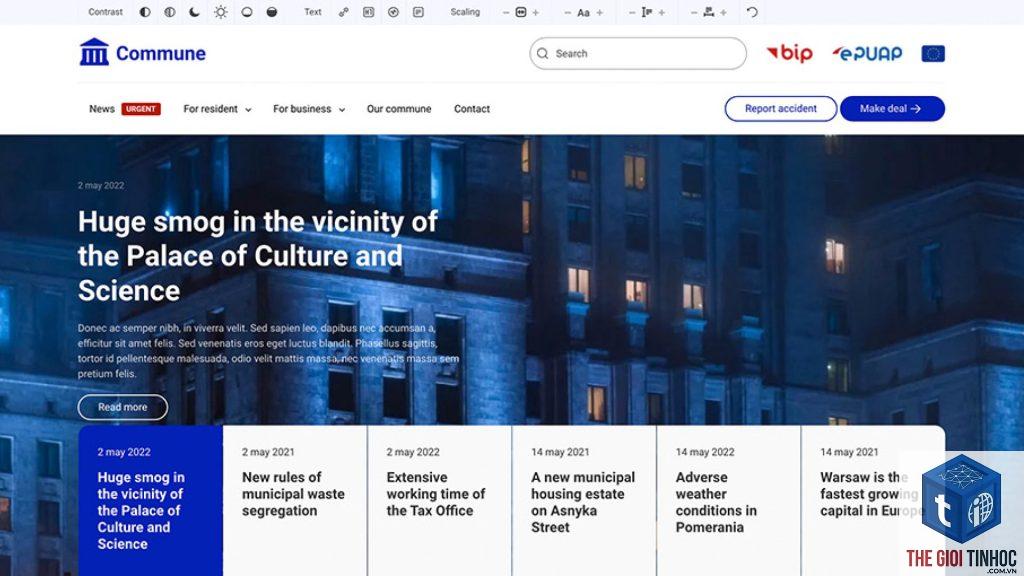Click the For business chevron arrow
The image size is (1024, 576).
point(342,110)
